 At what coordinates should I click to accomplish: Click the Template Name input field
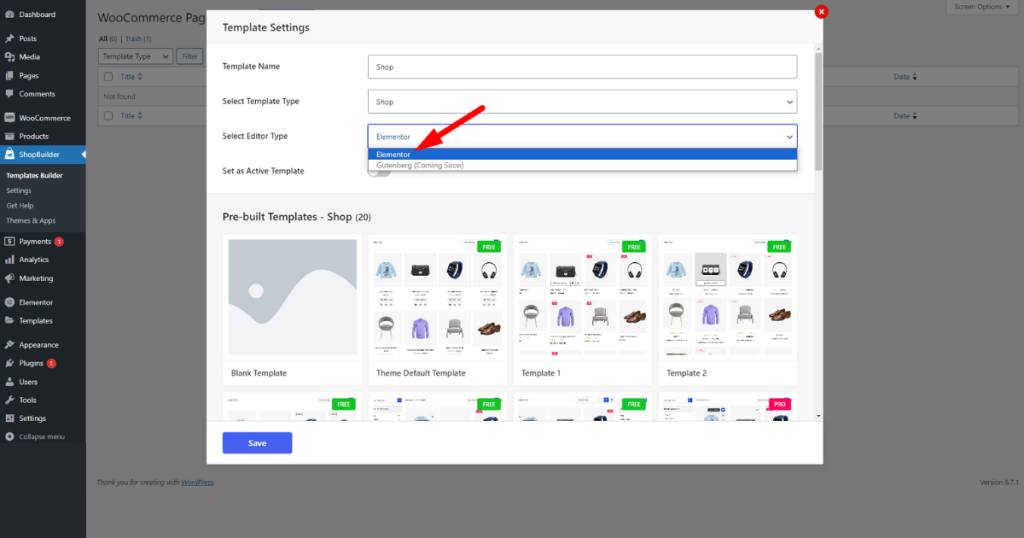point(582,67)
